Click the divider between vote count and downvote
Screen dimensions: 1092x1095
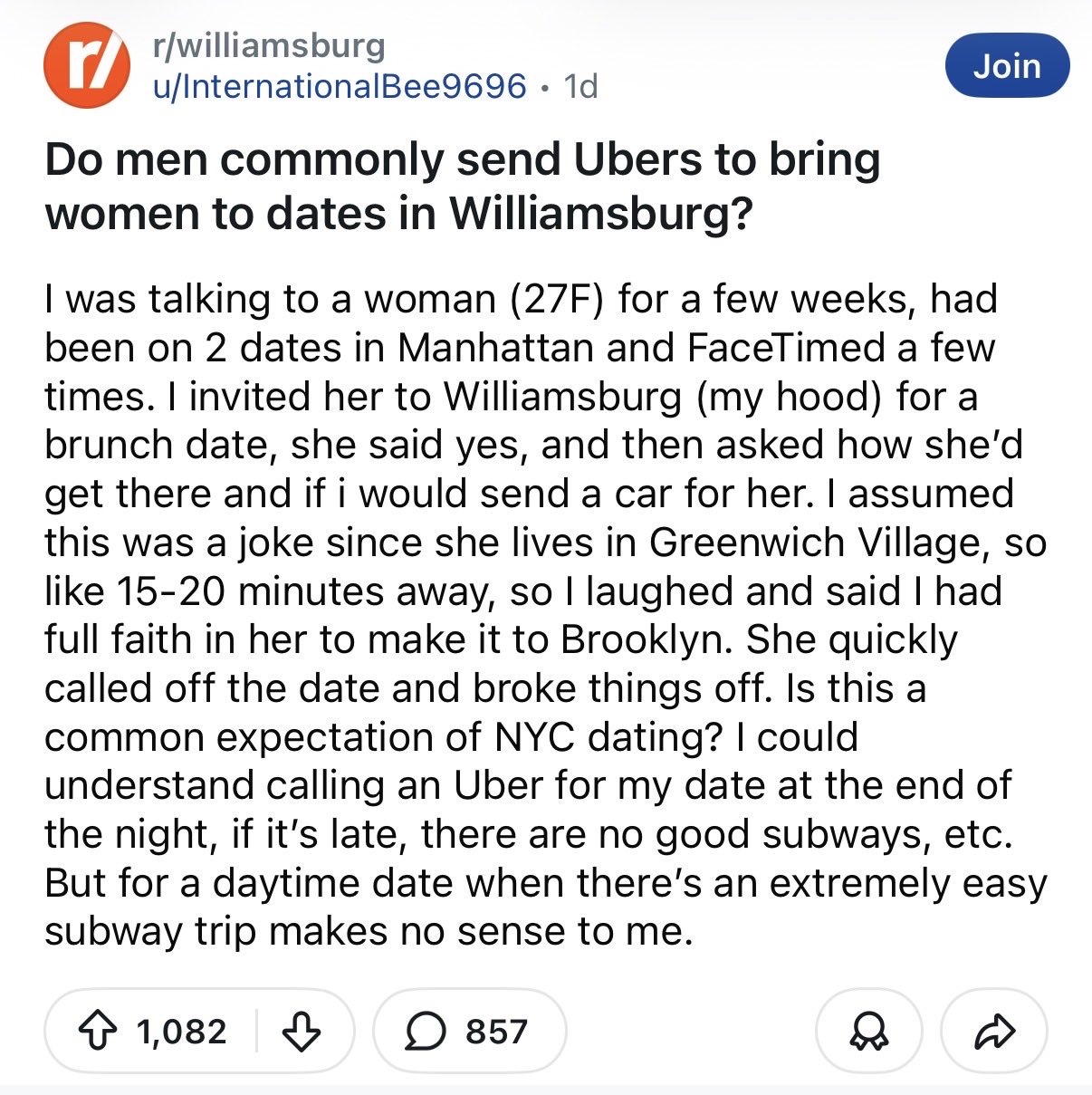(x=257, y=1031)
